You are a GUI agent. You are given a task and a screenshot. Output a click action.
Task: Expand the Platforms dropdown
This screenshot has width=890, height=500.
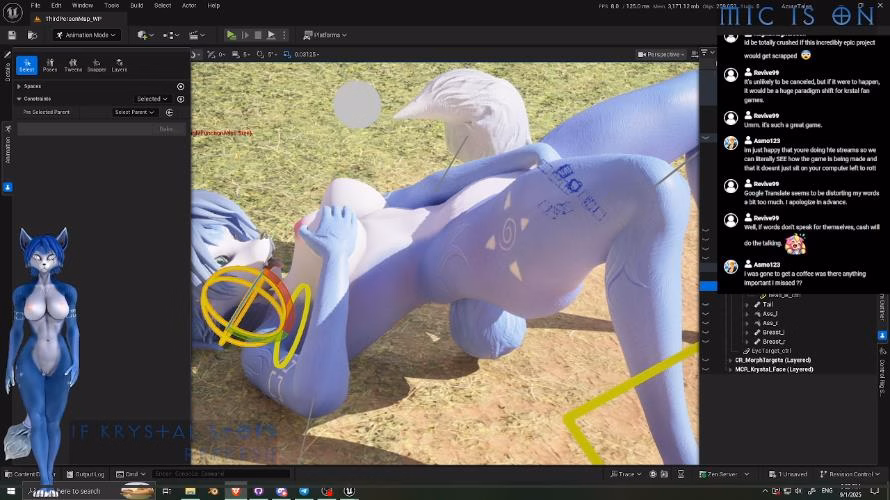point(323,35)
